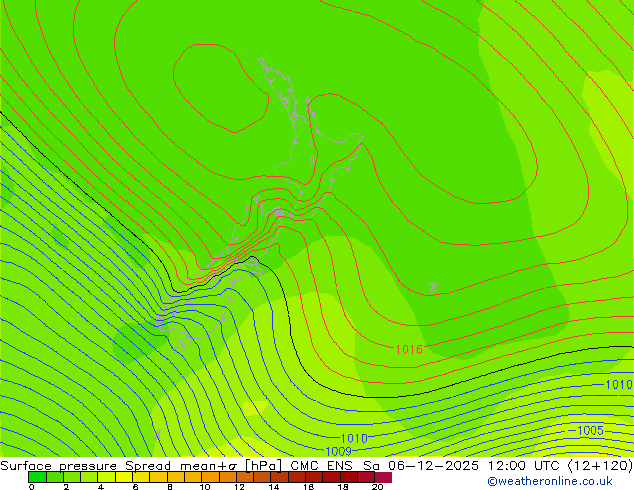Click the legend scale value 20

coord(378,487)
